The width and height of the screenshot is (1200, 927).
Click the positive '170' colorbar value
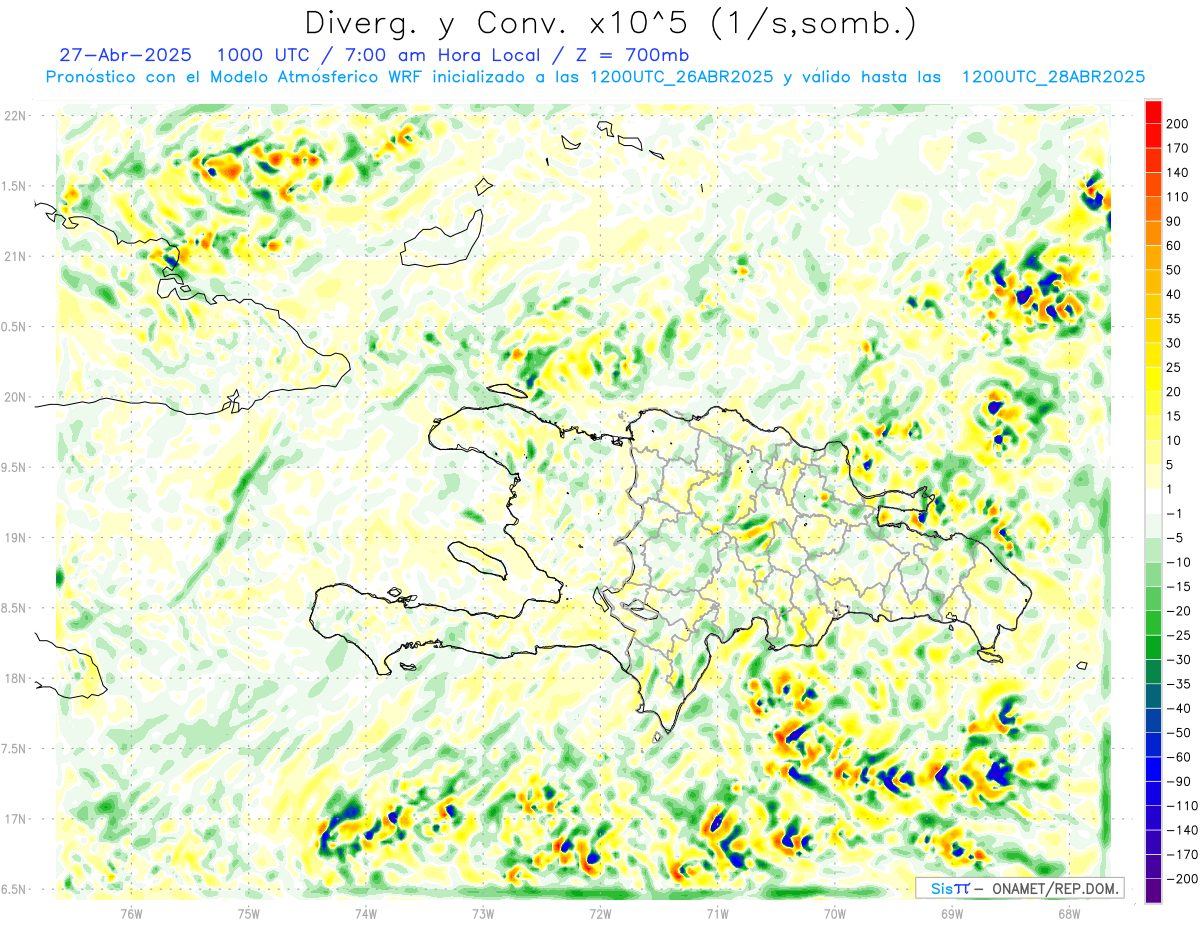[x=1179, y=148]
